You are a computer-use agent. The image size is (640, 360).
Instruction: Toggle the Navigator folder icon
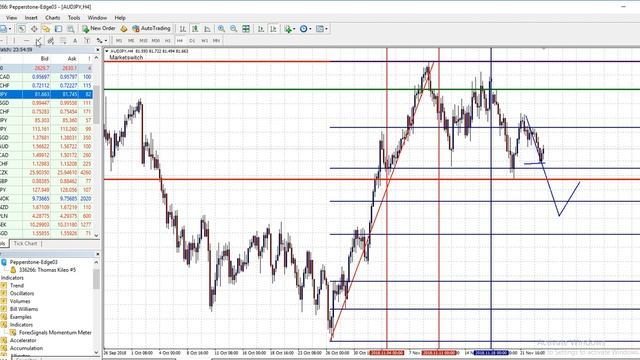click(x=46, y=29)
